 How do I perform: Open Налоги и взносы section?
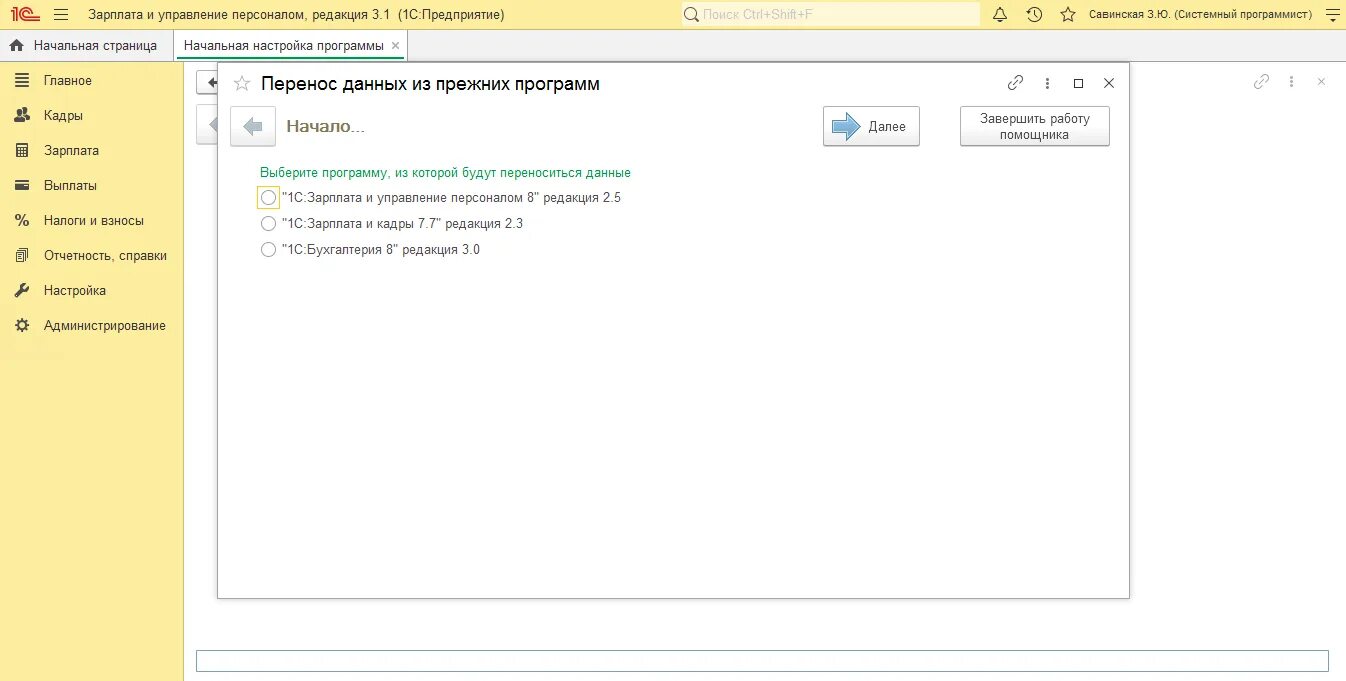coord(94,220)
